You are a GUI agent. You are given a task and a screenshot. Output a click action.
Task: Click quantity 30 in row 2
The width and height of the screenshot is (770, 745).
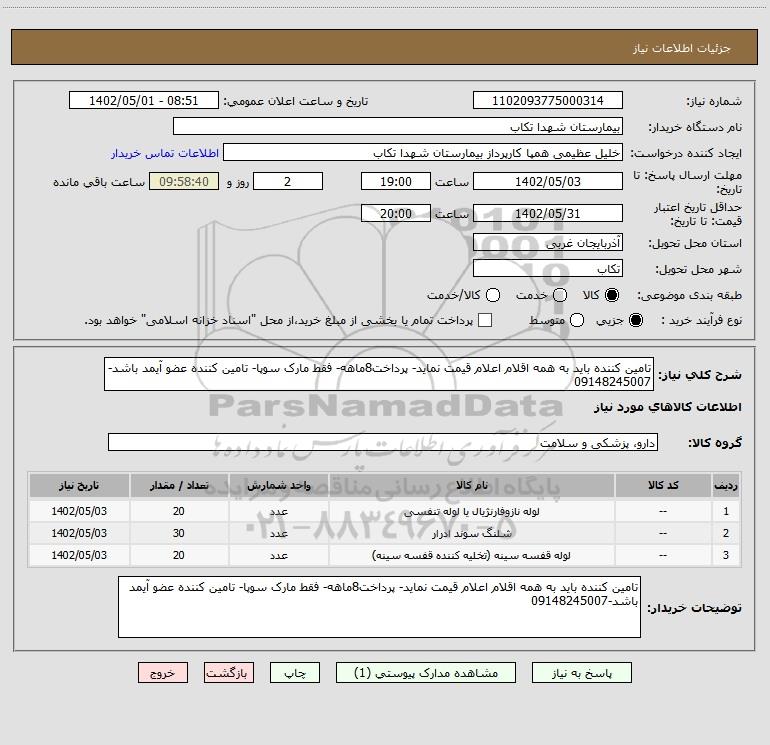click(x=179, y=533)
